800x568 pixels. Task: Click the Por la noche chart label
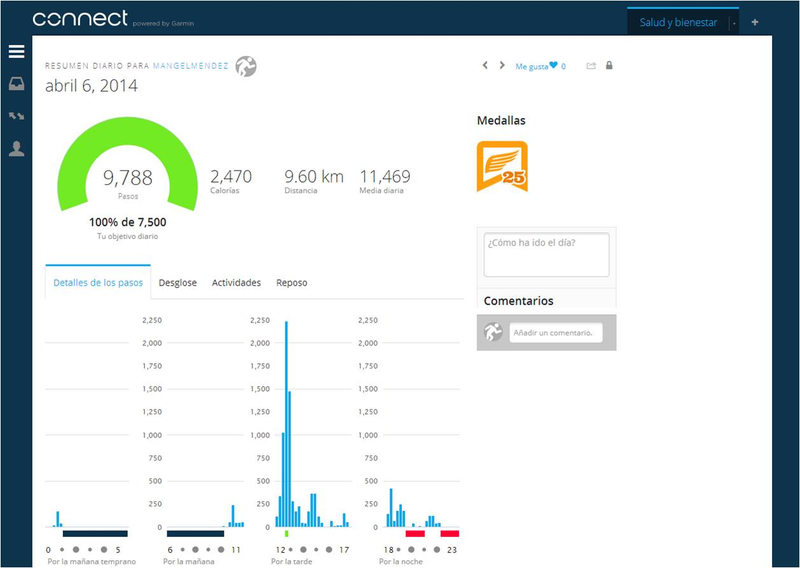[x=401, y=561]
